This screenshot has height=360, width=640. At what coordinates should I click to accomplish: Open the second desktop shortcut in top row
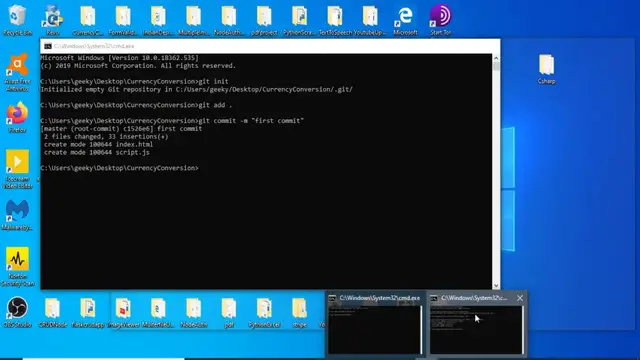click(53, 20)
